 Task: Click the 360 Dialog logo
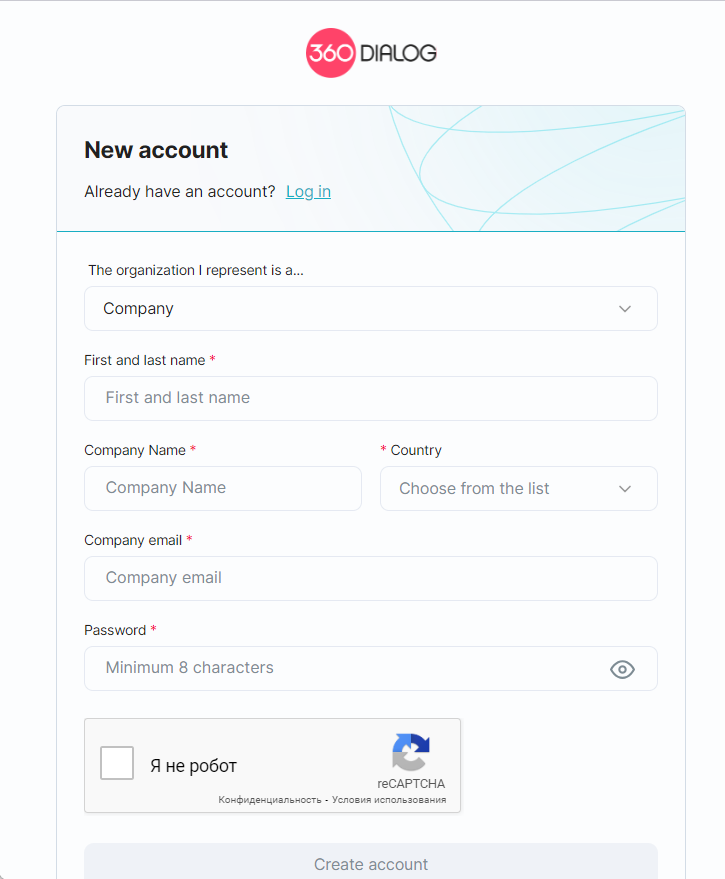[x=371, y=53]
